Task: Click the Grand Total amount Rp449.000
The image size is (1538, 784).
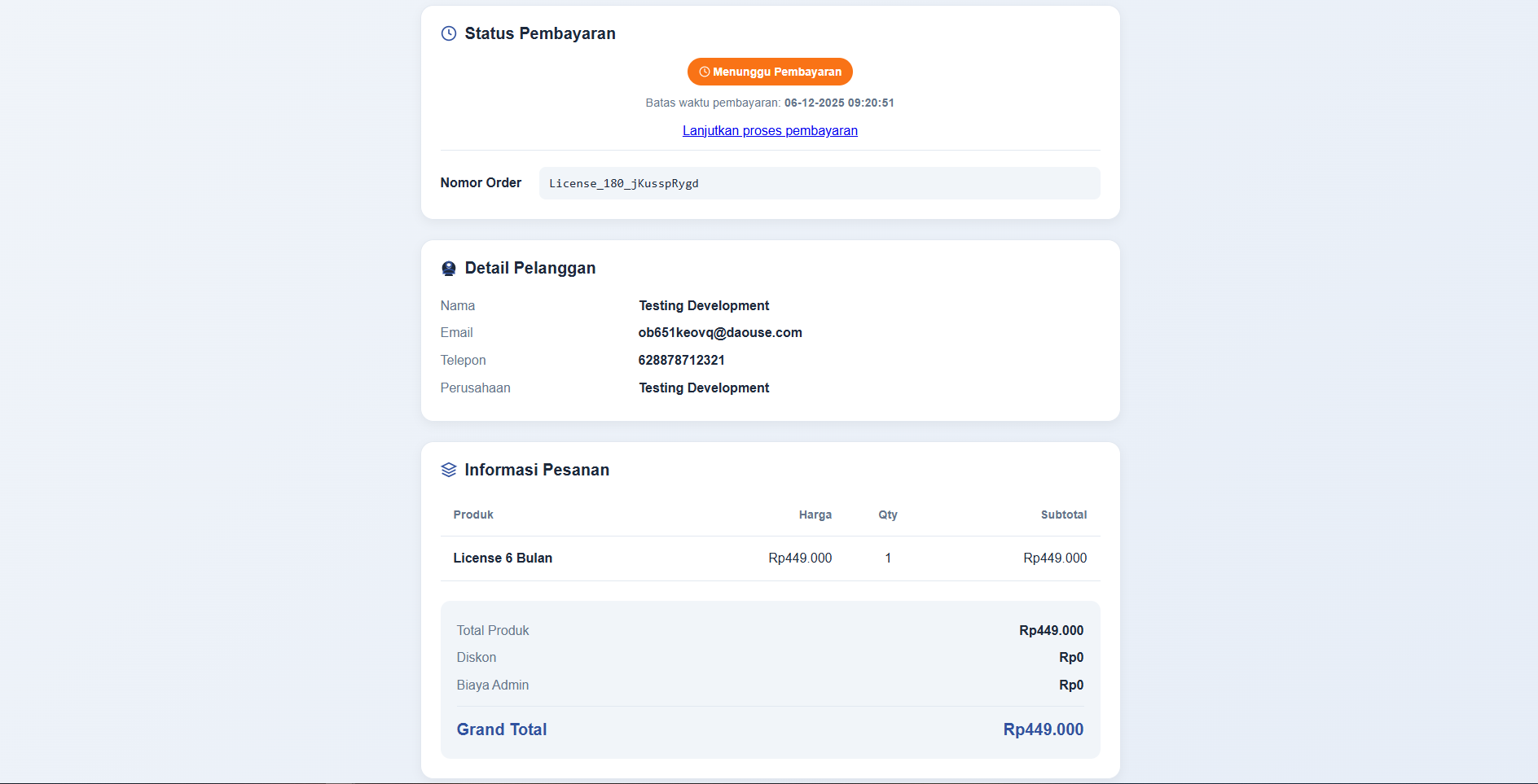Action: (1043, 729)
